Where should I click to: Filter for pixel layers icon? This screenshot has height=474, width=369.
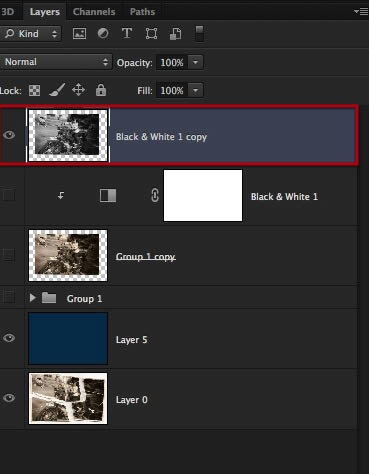79,33
